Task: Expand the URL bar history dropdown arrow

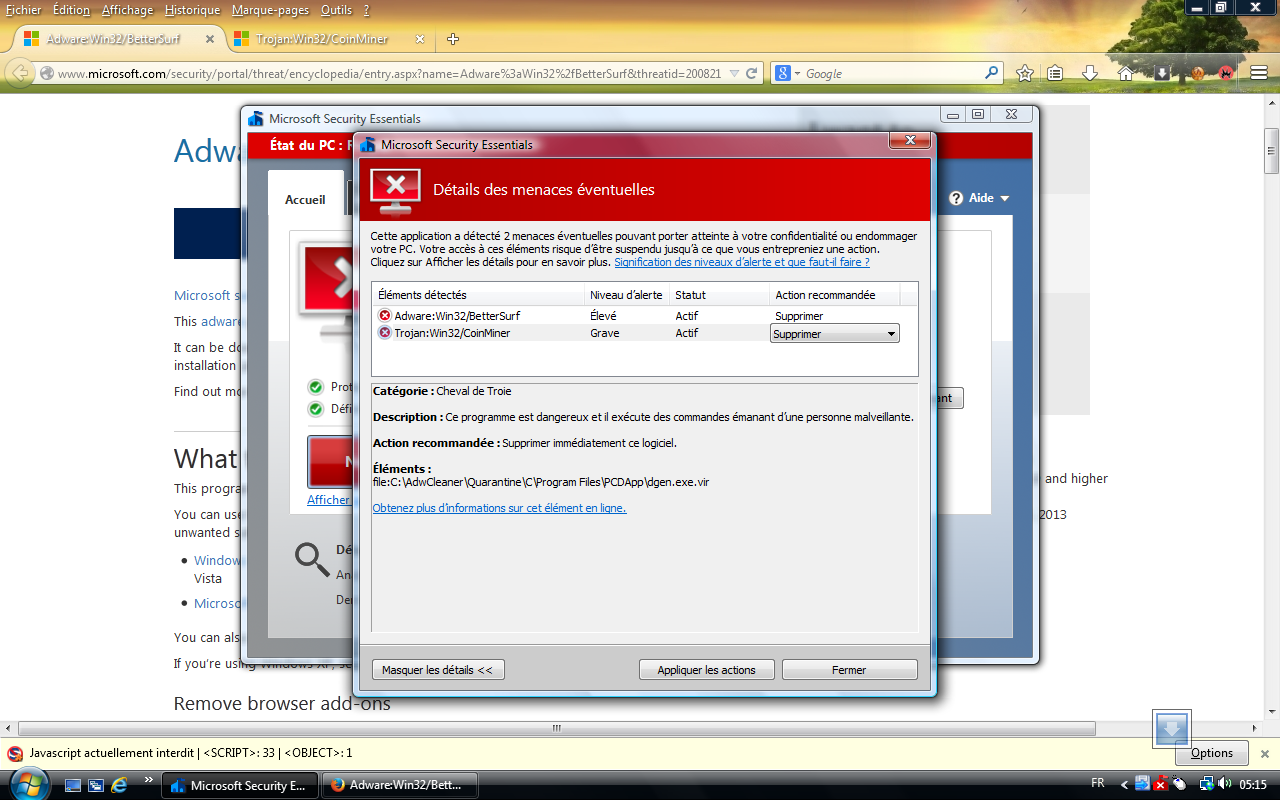Action: [735, 73]
